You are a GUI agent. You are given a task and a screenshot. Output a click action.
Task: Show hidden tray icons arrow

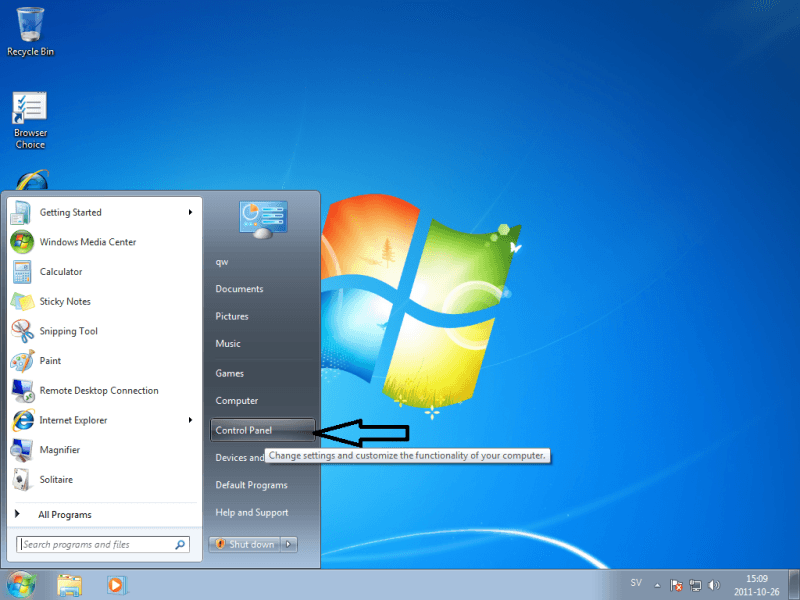[657, 585]
